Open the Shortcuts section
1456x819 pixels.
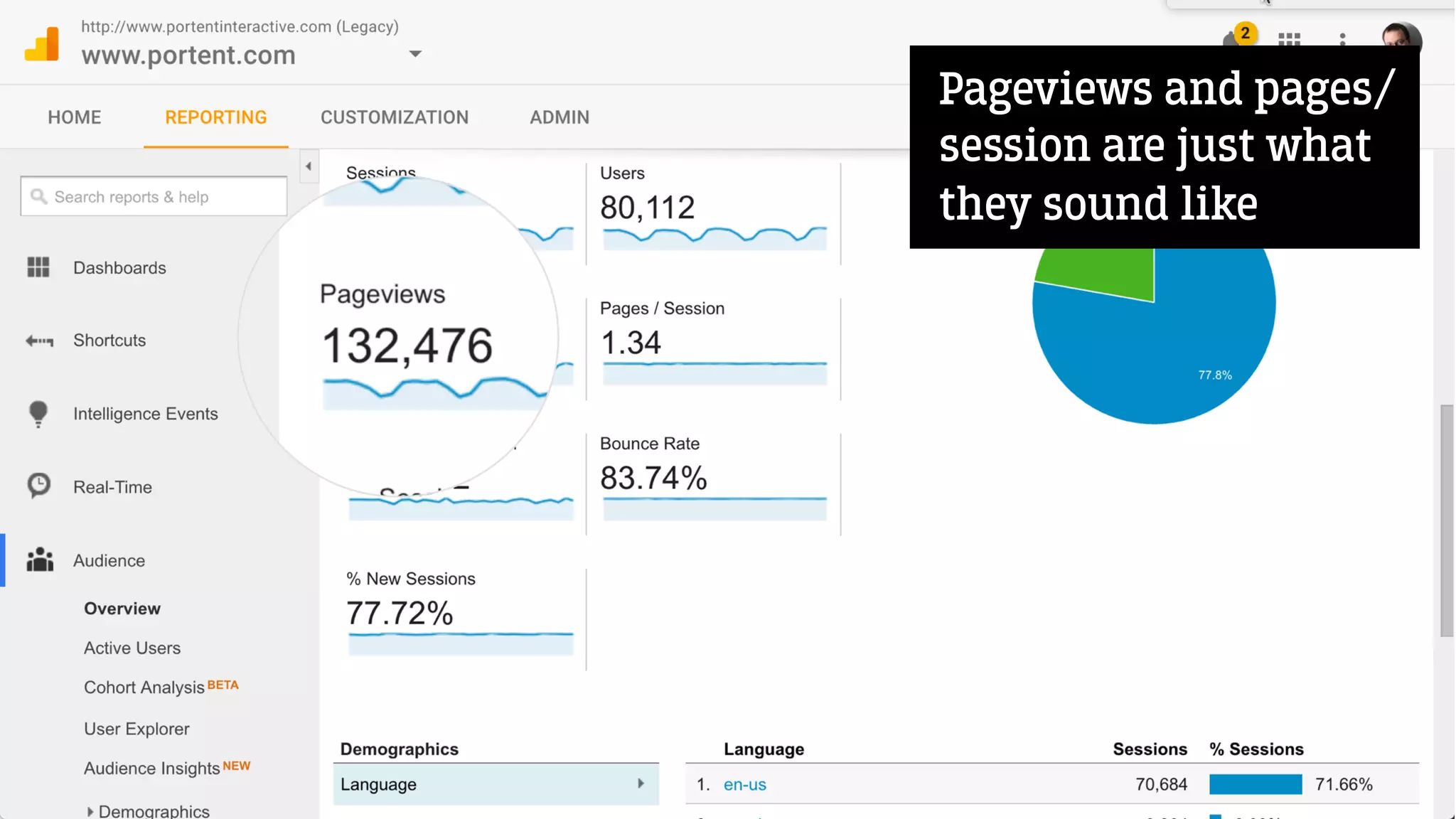[x=109, y=341]
